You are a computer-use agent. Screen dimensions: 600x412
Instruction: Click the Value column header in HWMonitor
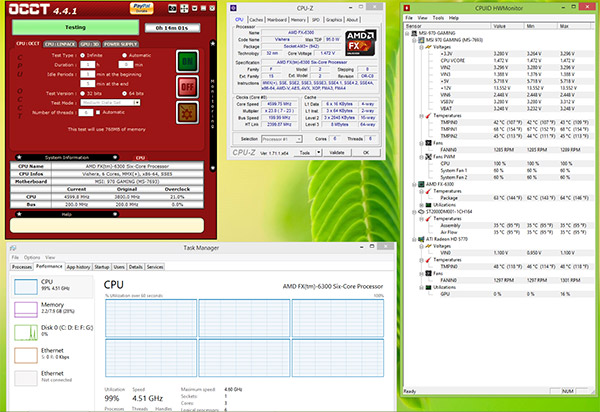coord(507,26)
